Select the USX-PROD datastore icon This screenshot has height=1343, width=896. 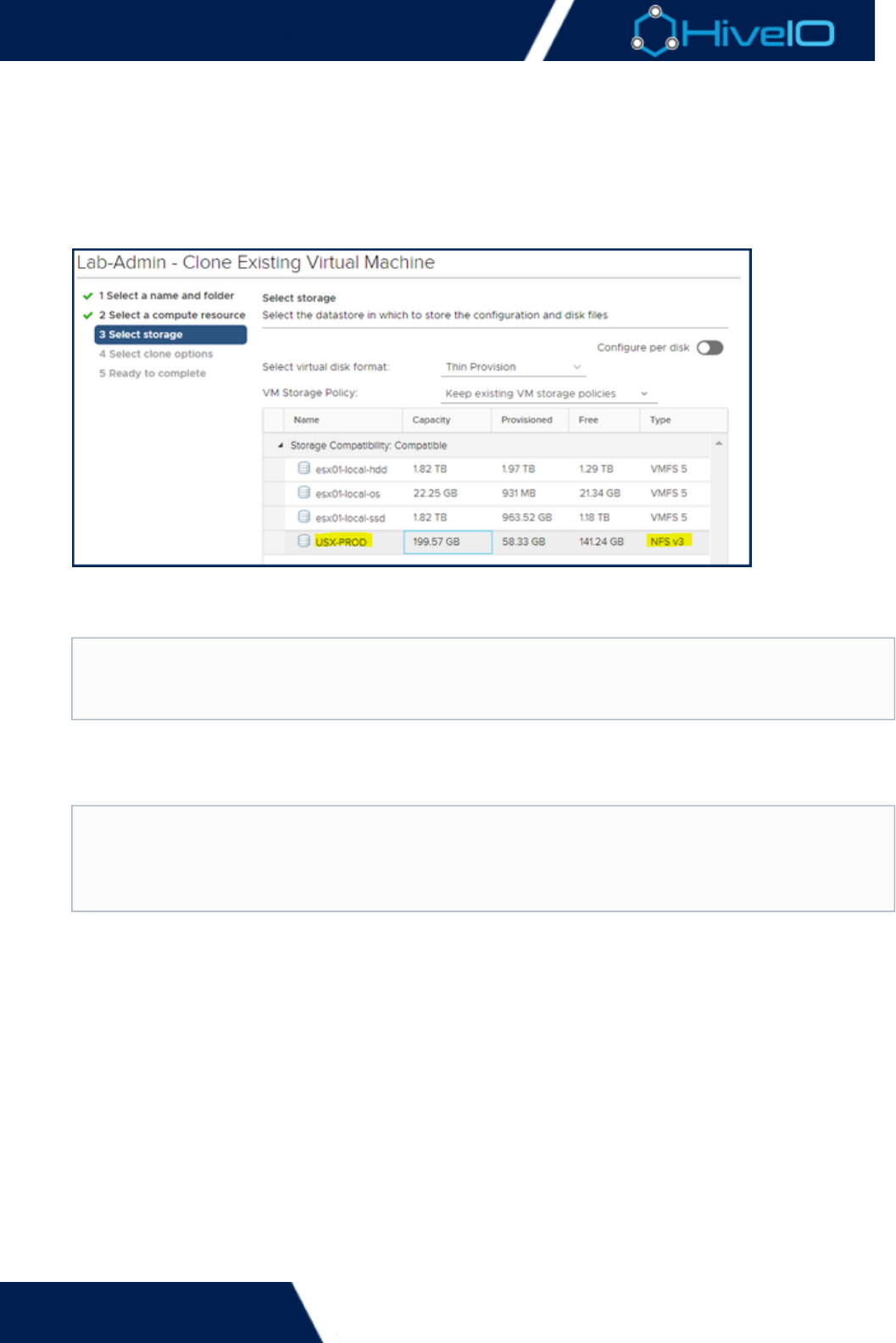(x=303, y=541)
